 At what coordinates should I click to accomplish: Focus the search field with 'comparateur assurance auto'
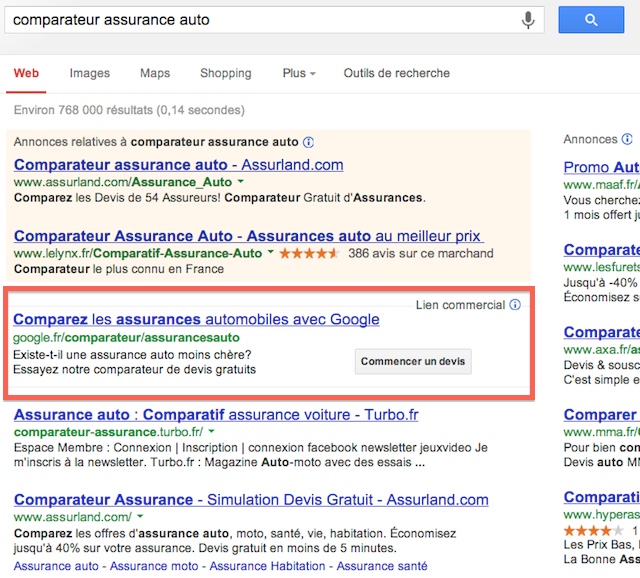click(x=274, y=20)
